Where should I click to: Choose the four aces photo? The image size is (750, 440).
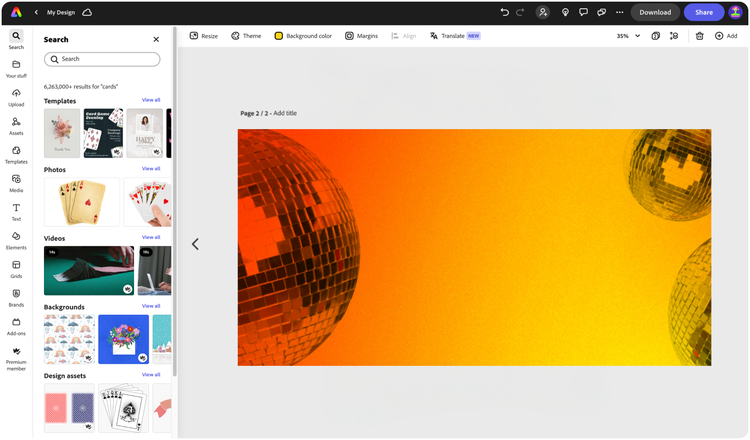pyautogui.click(x=82, y=202)
